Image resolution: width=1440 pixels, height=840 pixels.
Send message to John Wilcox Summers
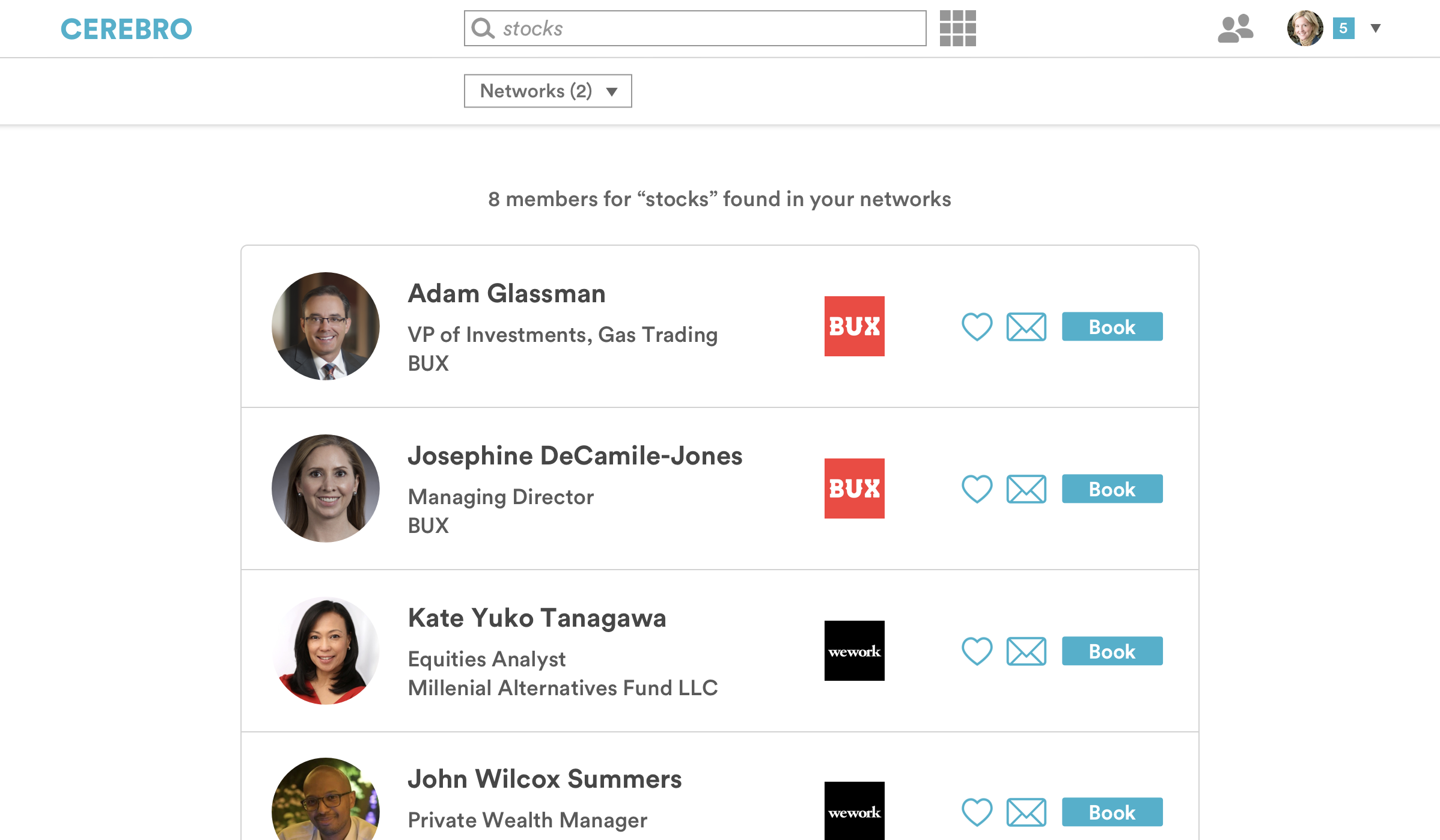(1026, 812)
